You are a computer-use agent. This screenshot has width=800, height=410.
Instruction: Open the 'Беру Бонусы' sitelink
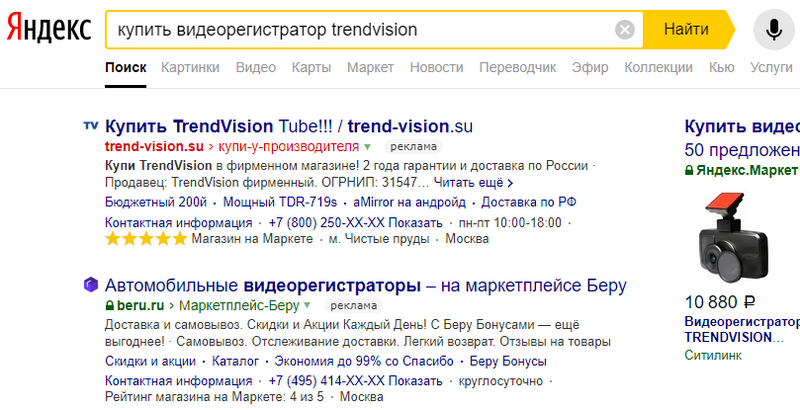pyautogui.click(x=508, y=362)
